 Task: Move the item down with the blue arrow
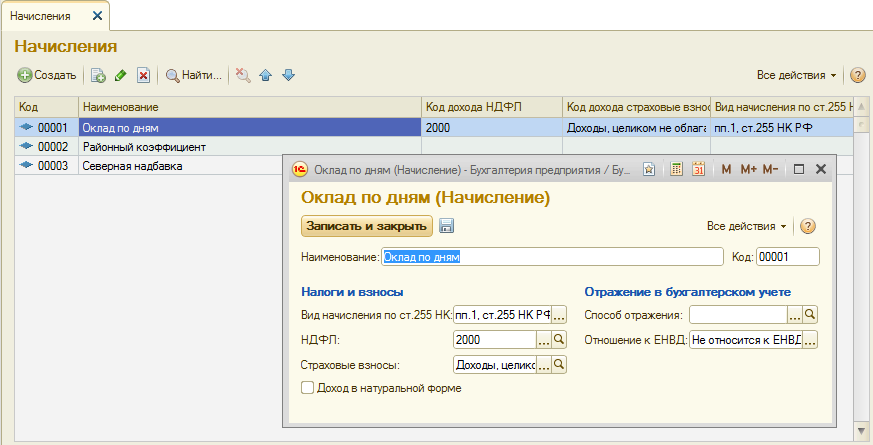tap(289, 75)
